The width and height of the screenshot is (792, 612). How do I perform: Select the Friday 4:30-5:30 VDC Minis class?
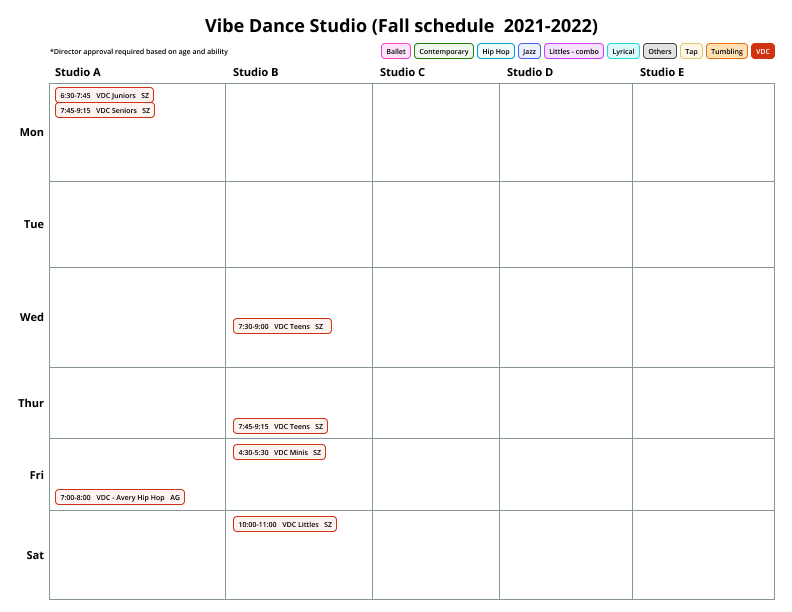pos(279,452)
